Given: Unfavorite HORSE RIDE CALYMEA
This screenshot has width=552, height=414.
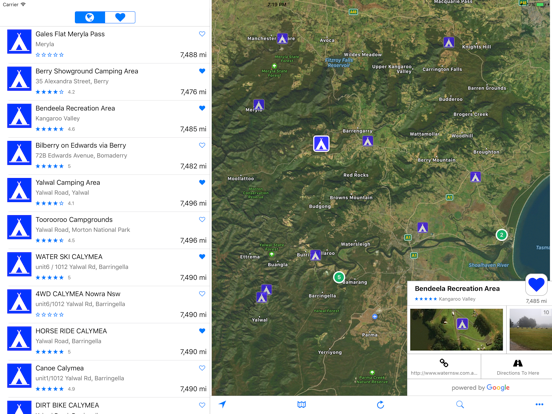Looking at the screenshot, I should point(202,331).
